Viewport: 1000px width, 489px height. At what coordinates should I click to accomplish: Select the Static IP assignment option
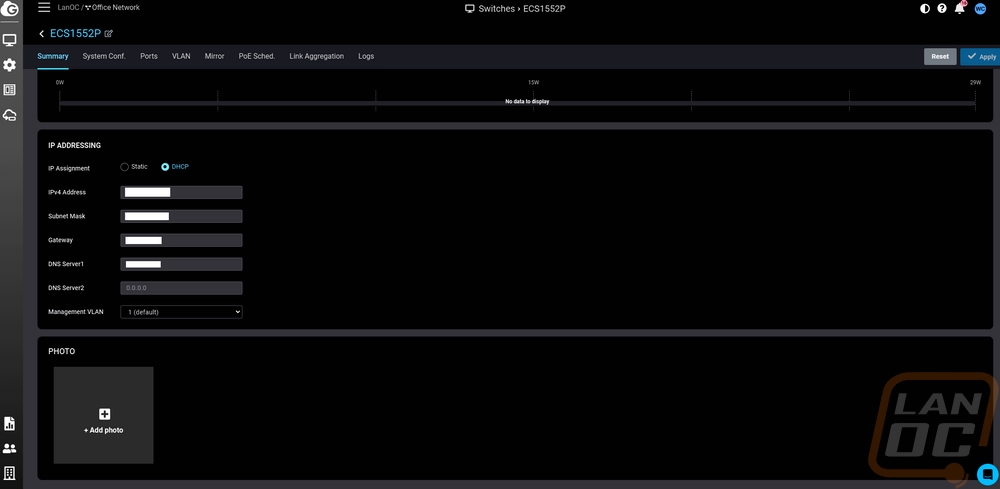pyautogui.click(x=125, y=167)
